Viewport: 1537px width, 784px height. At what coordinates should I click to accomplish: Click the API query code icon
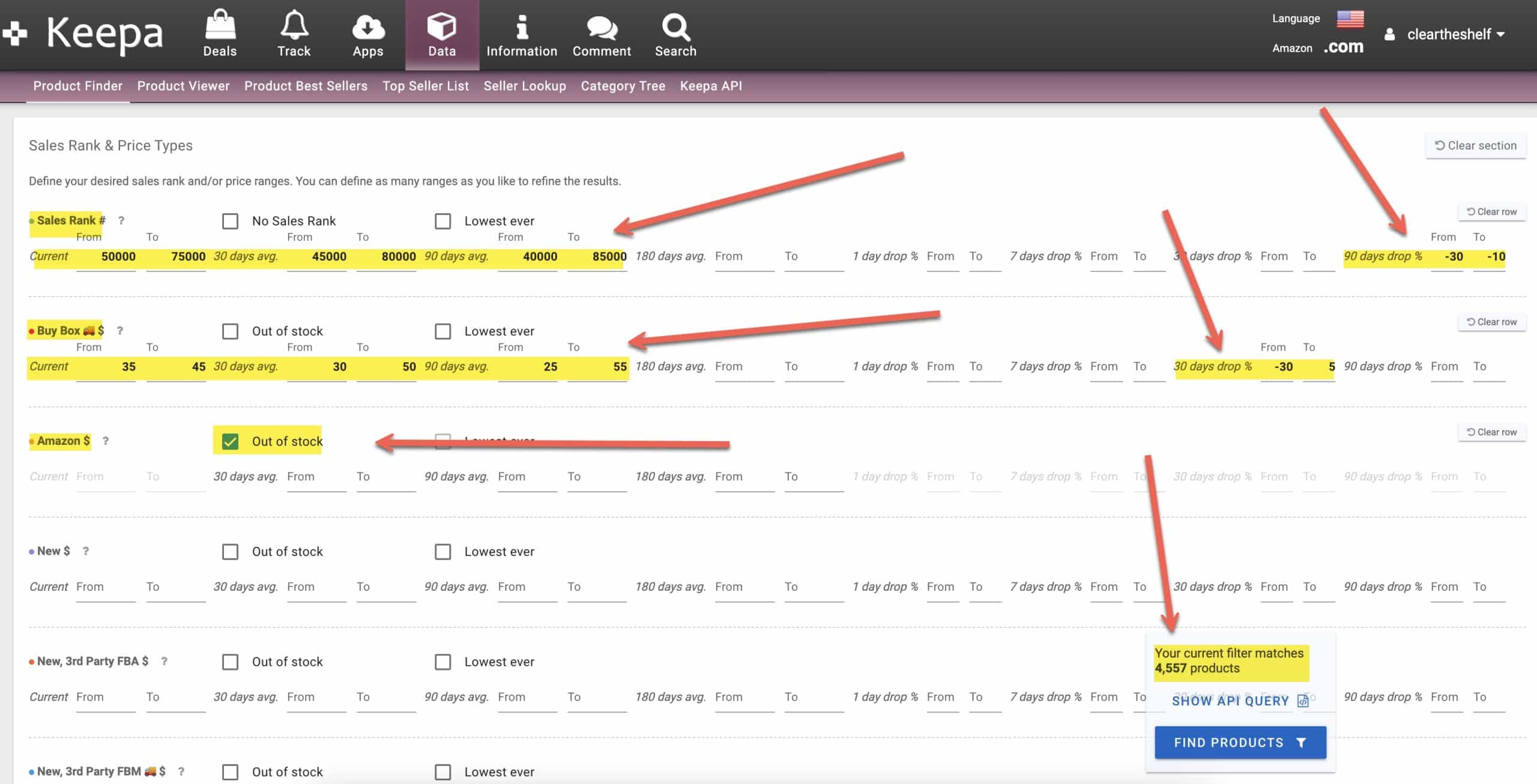[x=1303, y=701]
